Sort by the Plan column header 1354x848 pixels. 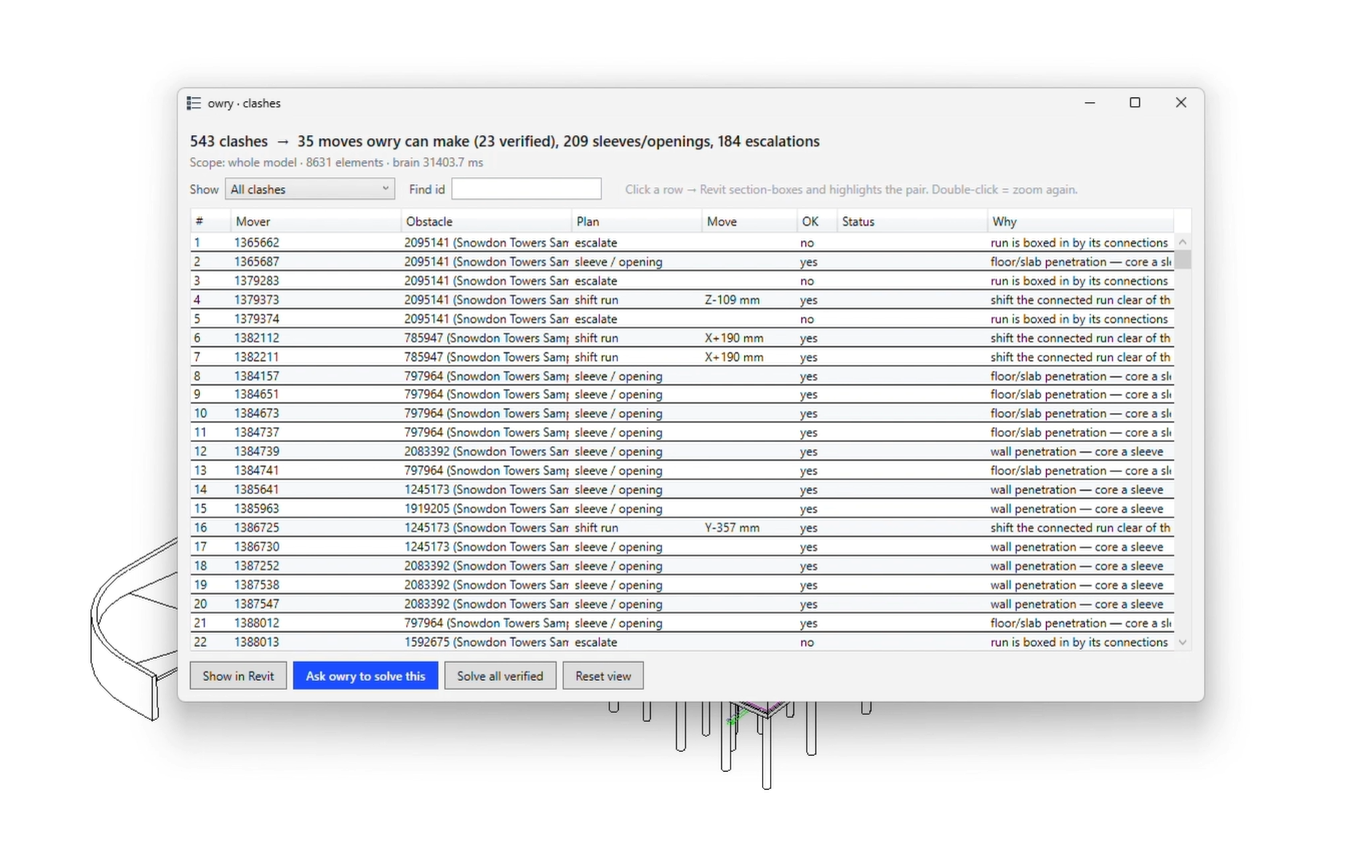pyautogui.click(x=636, y=221)
